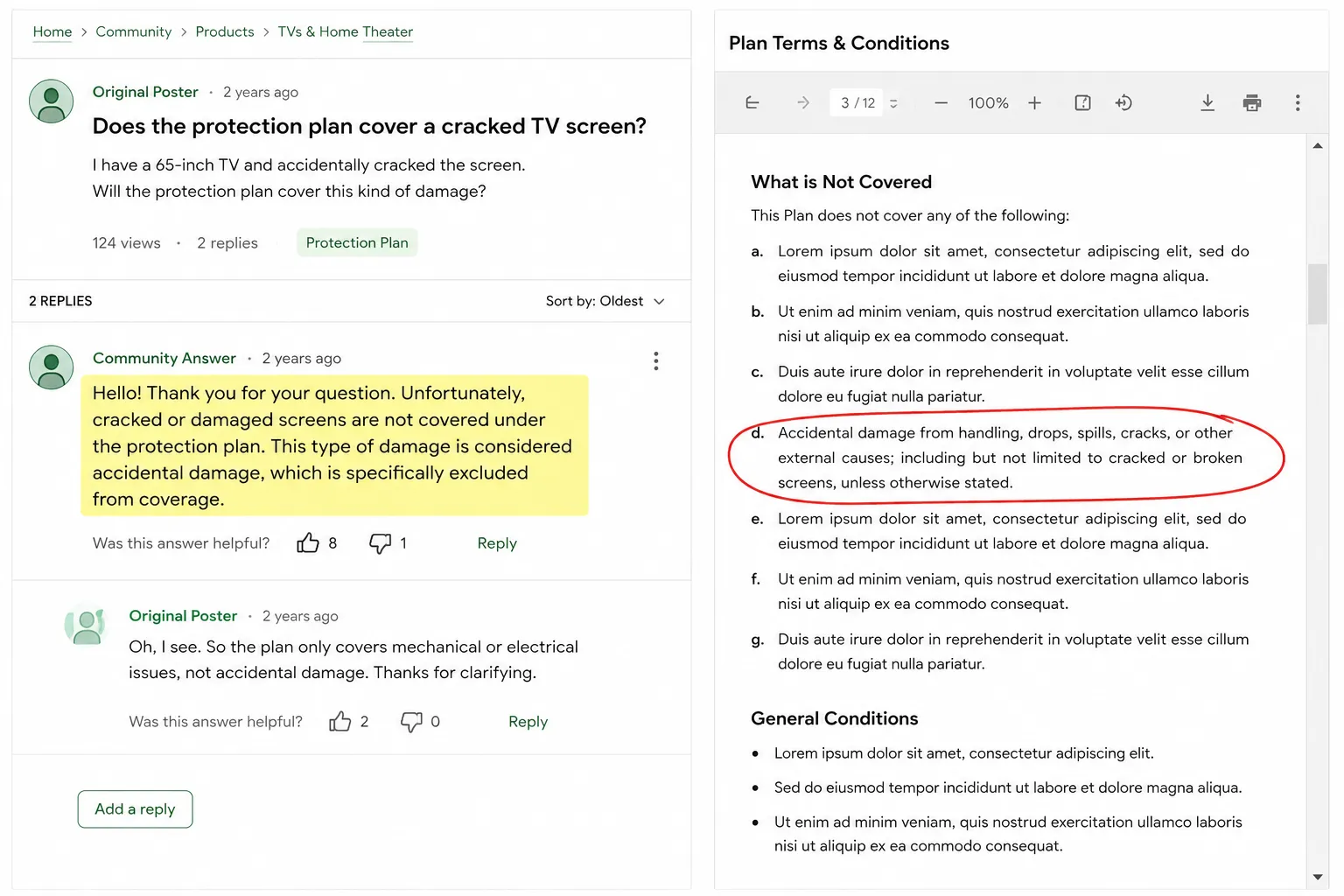Like the Original Poster's reply
The height and width of the screenshot is (896, 1344).
pos(339,721)
